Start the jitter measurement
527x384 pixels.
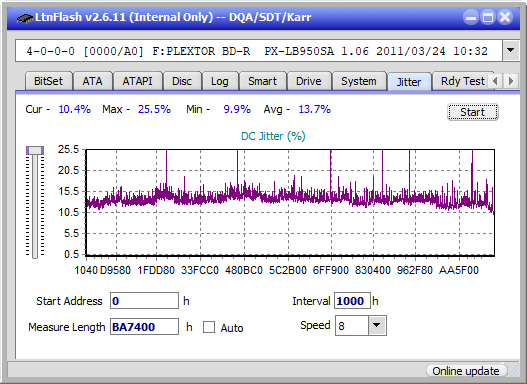[473, 112]
